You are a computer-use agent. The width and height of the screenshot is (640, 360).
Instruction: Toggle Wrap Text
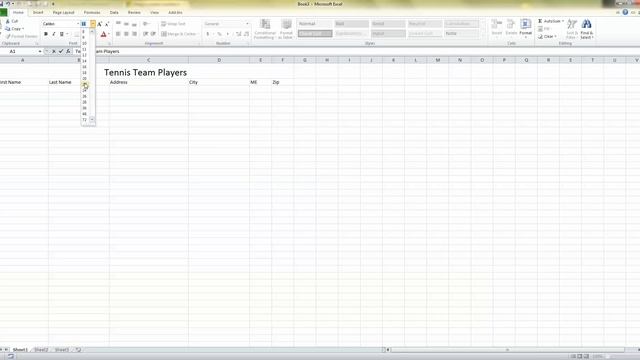[x=173, y=24]
